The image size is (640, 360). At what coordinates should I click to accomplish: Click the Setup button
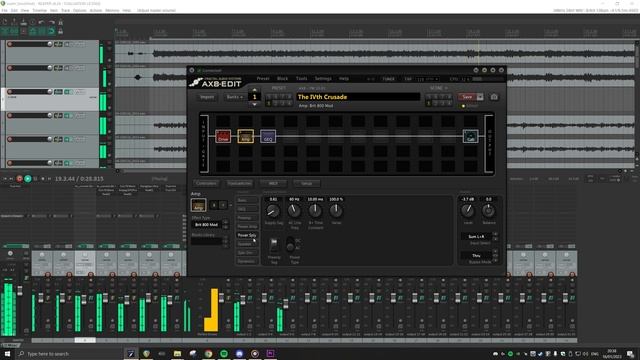[307, 183]
